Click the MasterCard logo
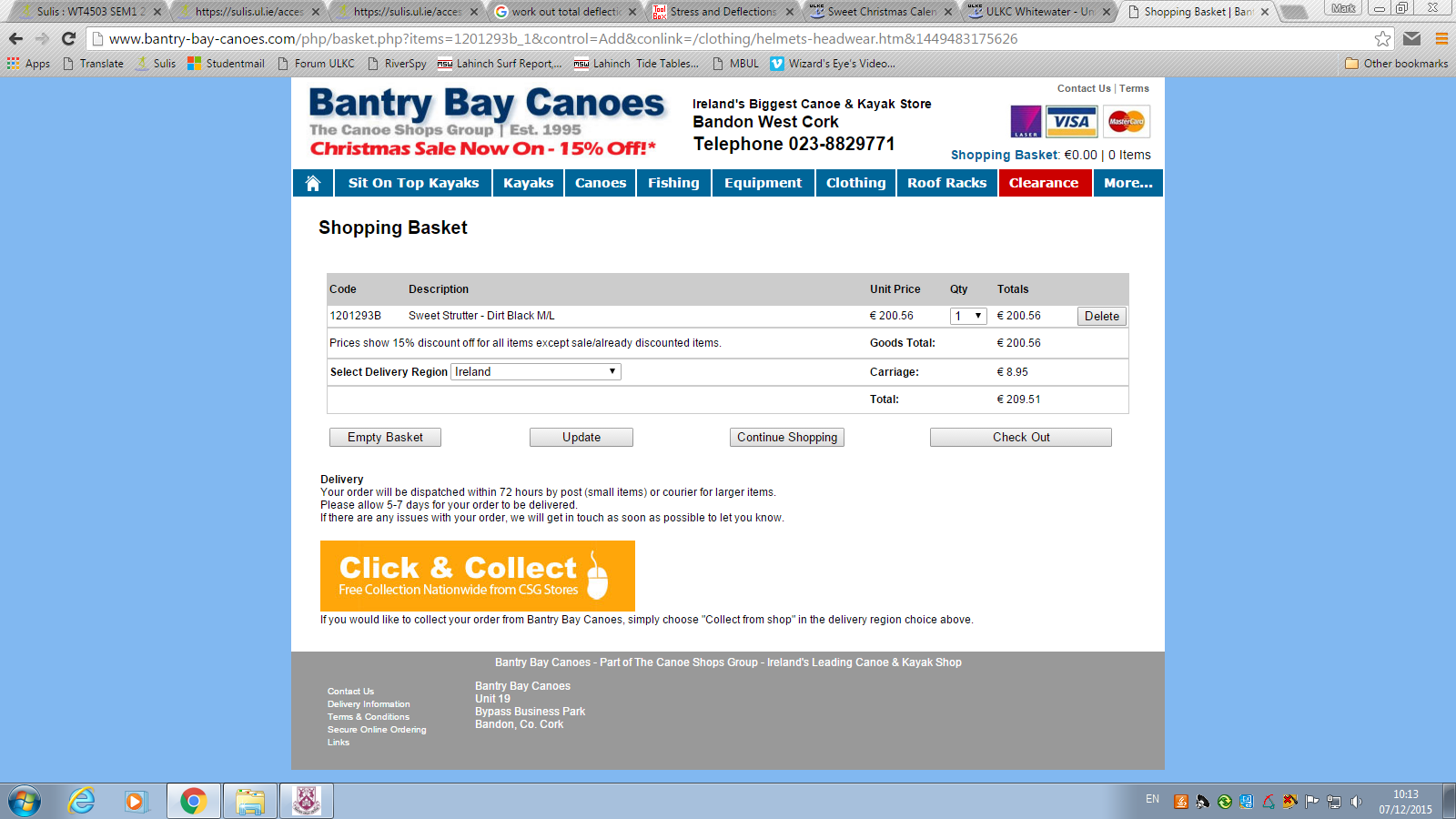The image size is (1456, 819). coord(1127,121)
